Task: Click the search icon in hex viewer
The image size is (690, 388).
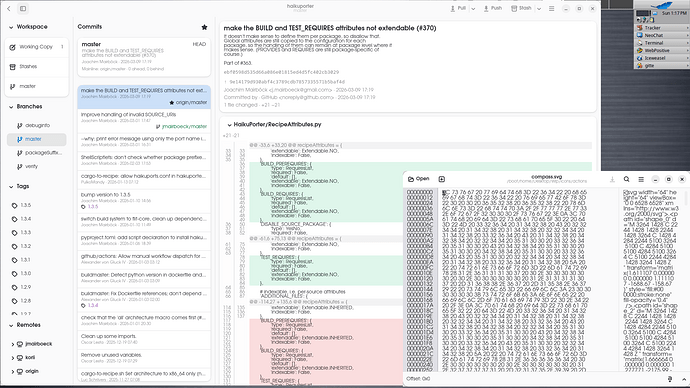Action: coord(627,179)
